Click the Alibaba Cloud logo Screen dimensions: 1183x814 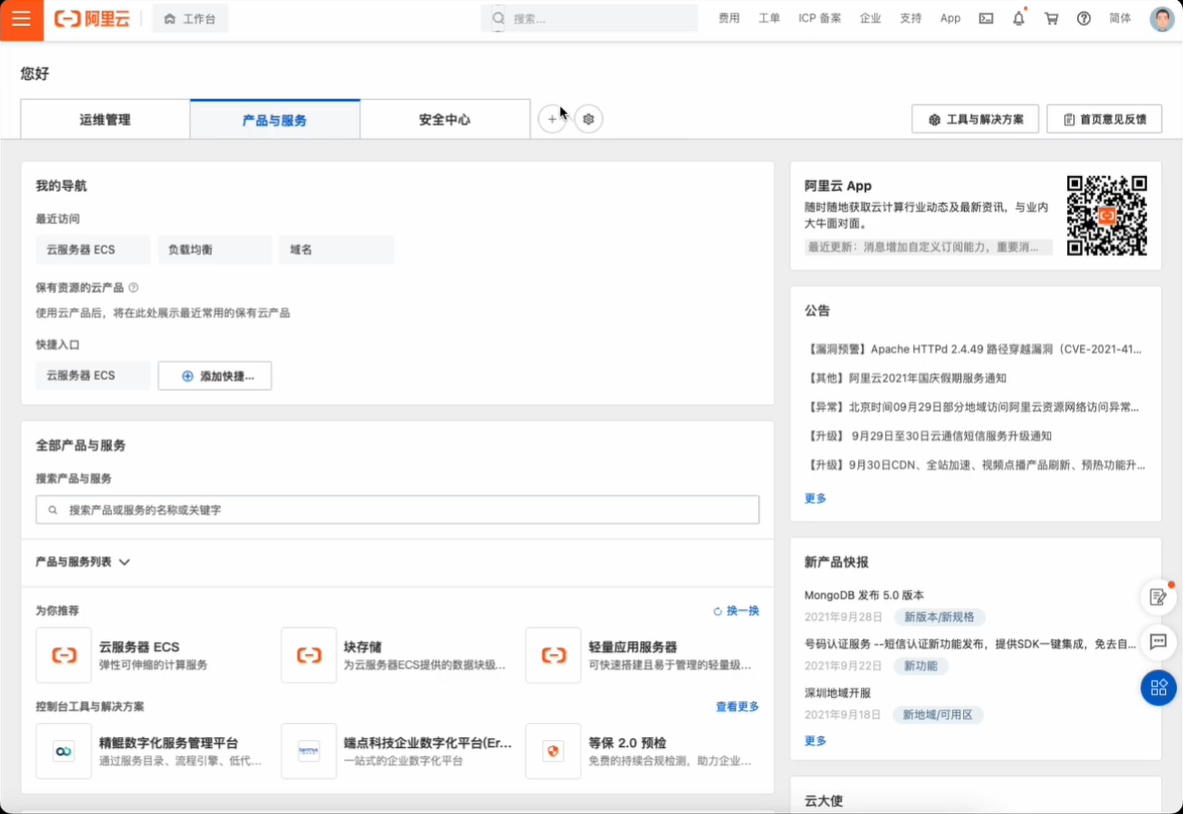tap(92, 19)
